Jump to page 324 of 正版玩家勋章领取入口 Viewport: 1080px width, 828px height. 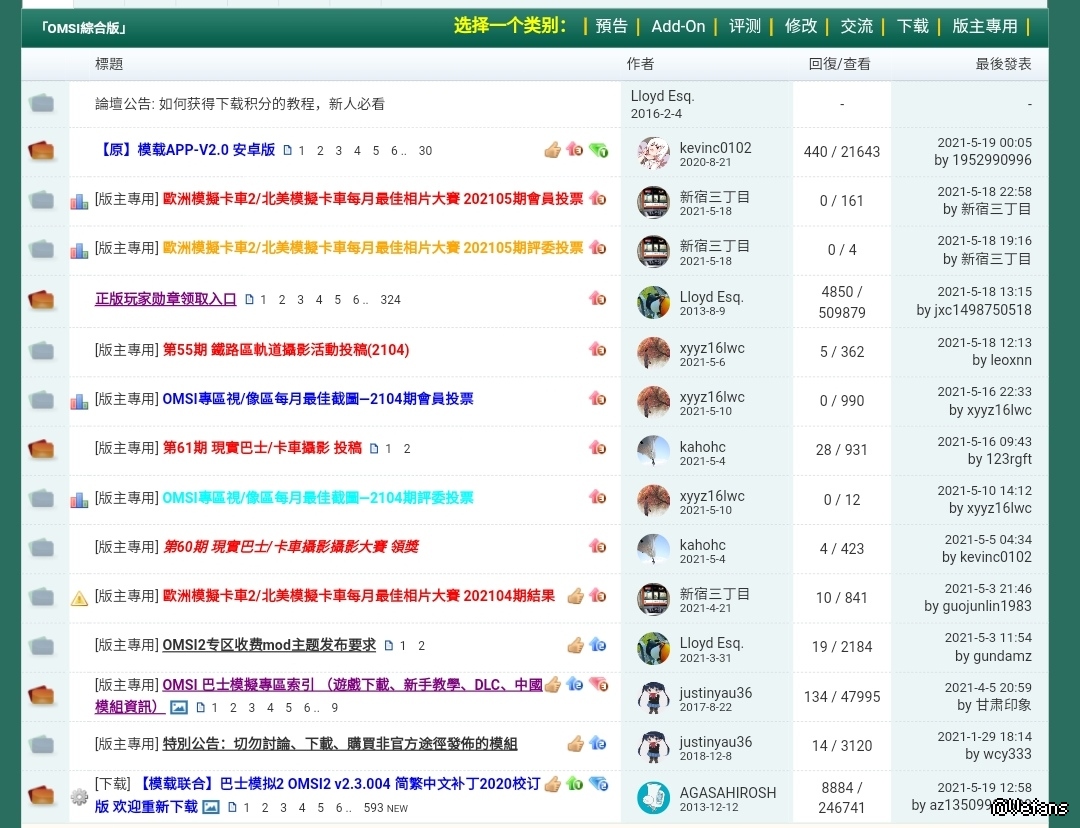click(390, 300)
